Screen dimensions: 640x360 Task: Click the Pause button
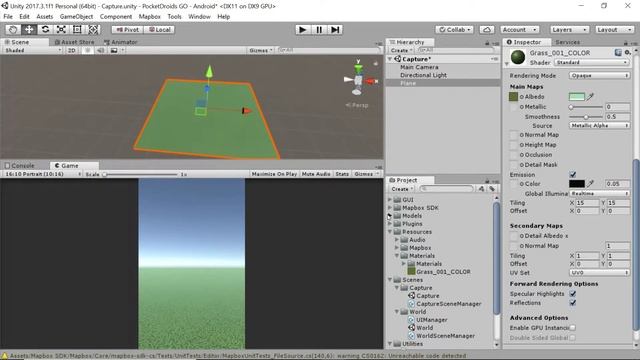319,30
